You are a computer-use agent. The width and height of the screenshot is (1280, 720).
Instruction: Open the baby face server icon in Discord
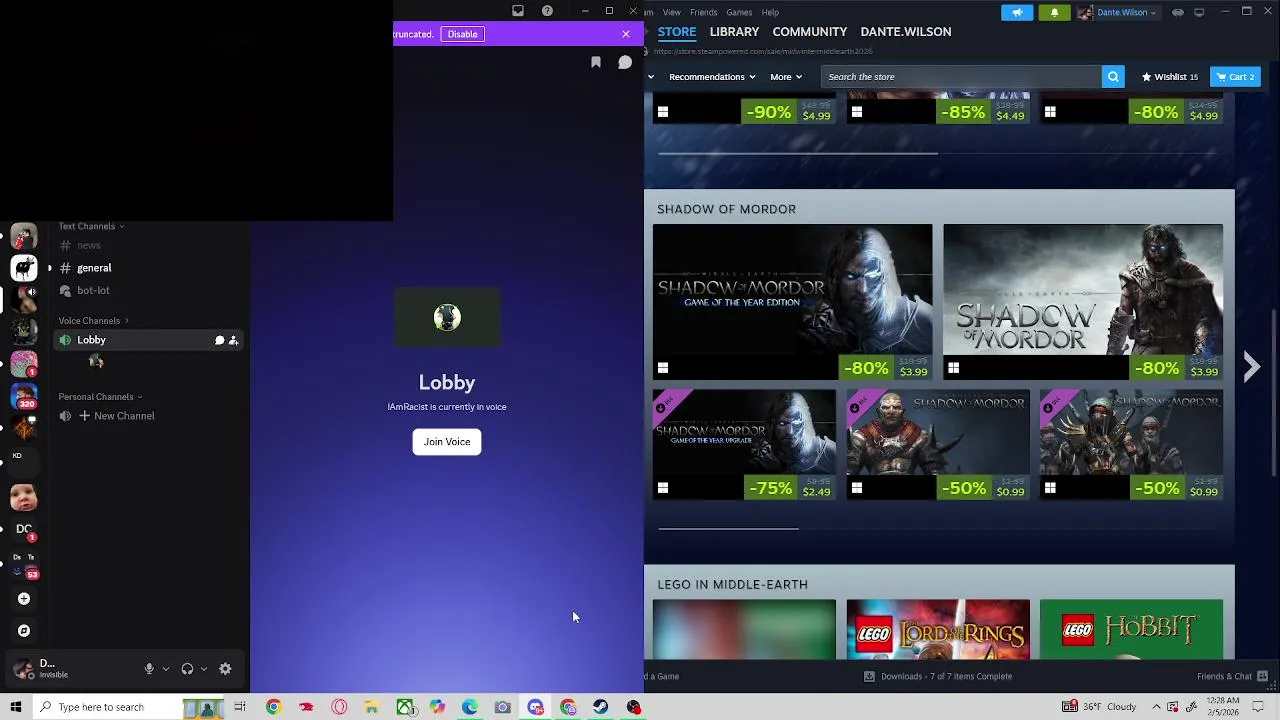[24, 497]
